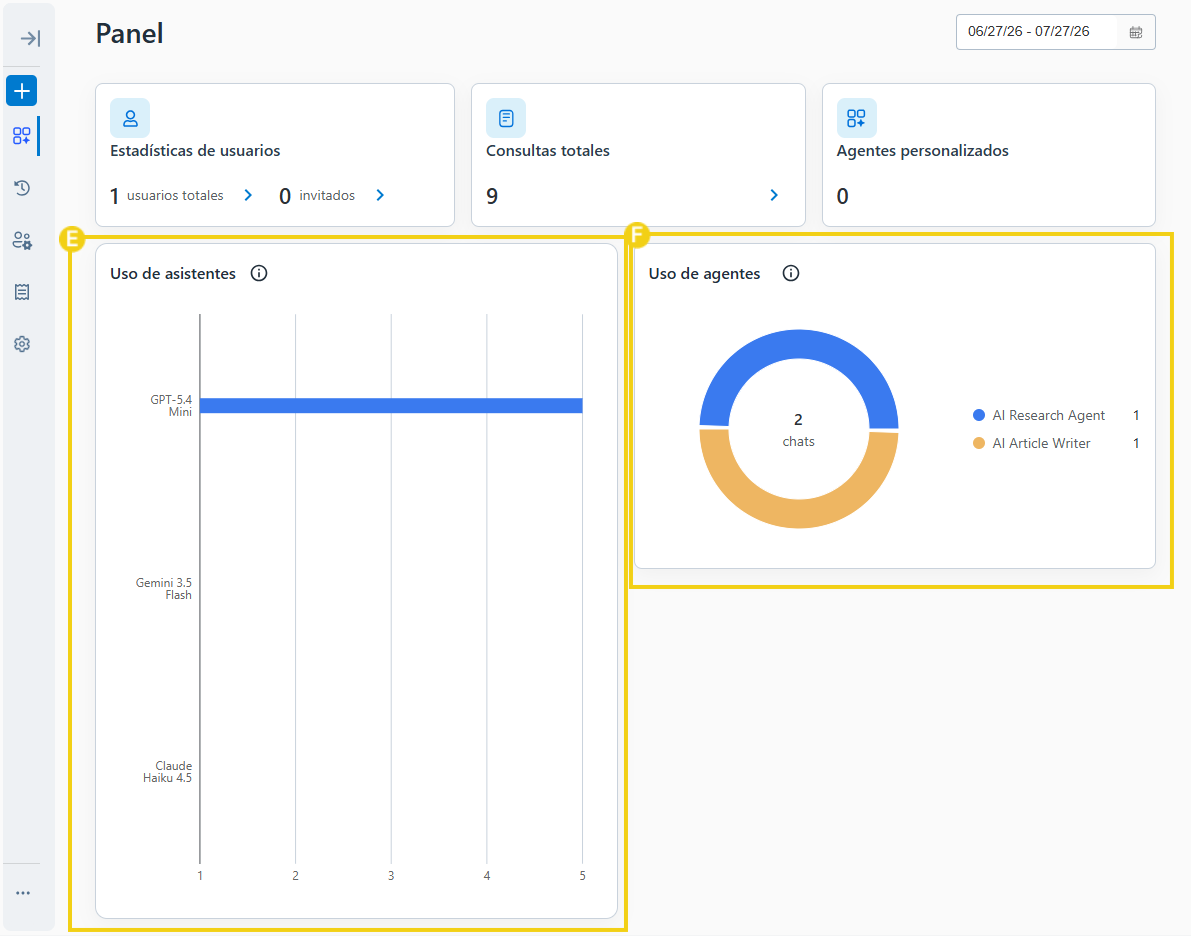Open usuarios totales details chevron
The image size is (1191, 936).
(248, 195)
